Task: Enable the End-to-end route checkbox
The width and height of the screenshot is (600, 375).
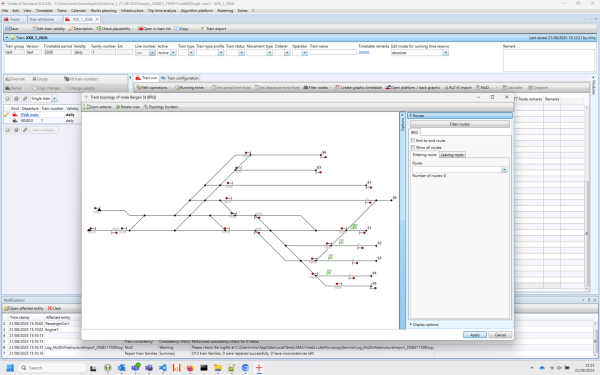Action: tap(413, 141)
